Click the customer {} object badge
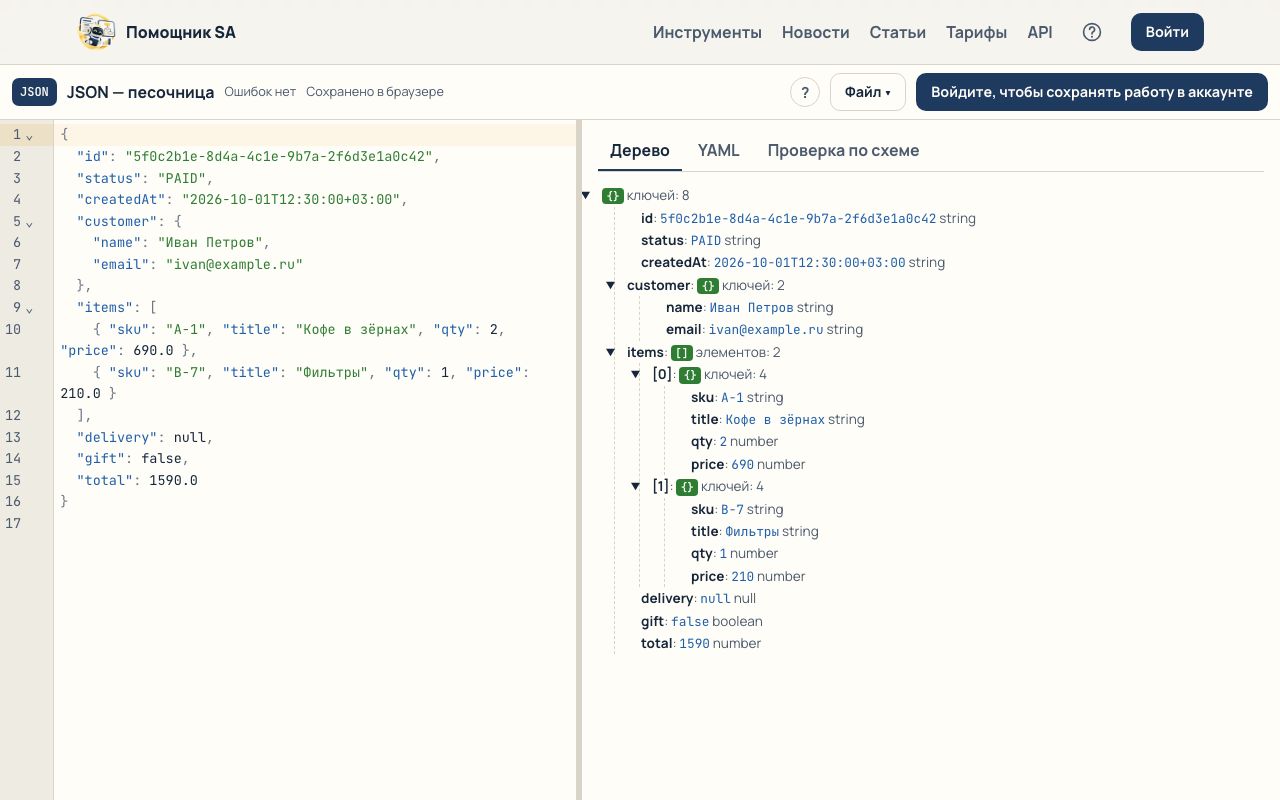Image resolution: width=1280 pixels, height=800 pixels. pyautogui.click(x=707, y=286)
